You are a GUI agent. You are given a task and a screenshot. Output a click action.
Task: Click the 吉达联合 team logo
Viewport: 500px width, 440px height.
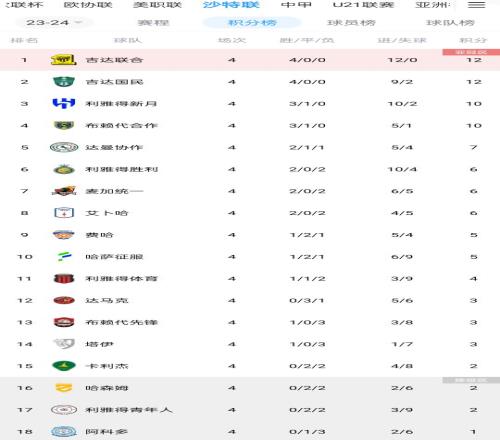(63, 60)
